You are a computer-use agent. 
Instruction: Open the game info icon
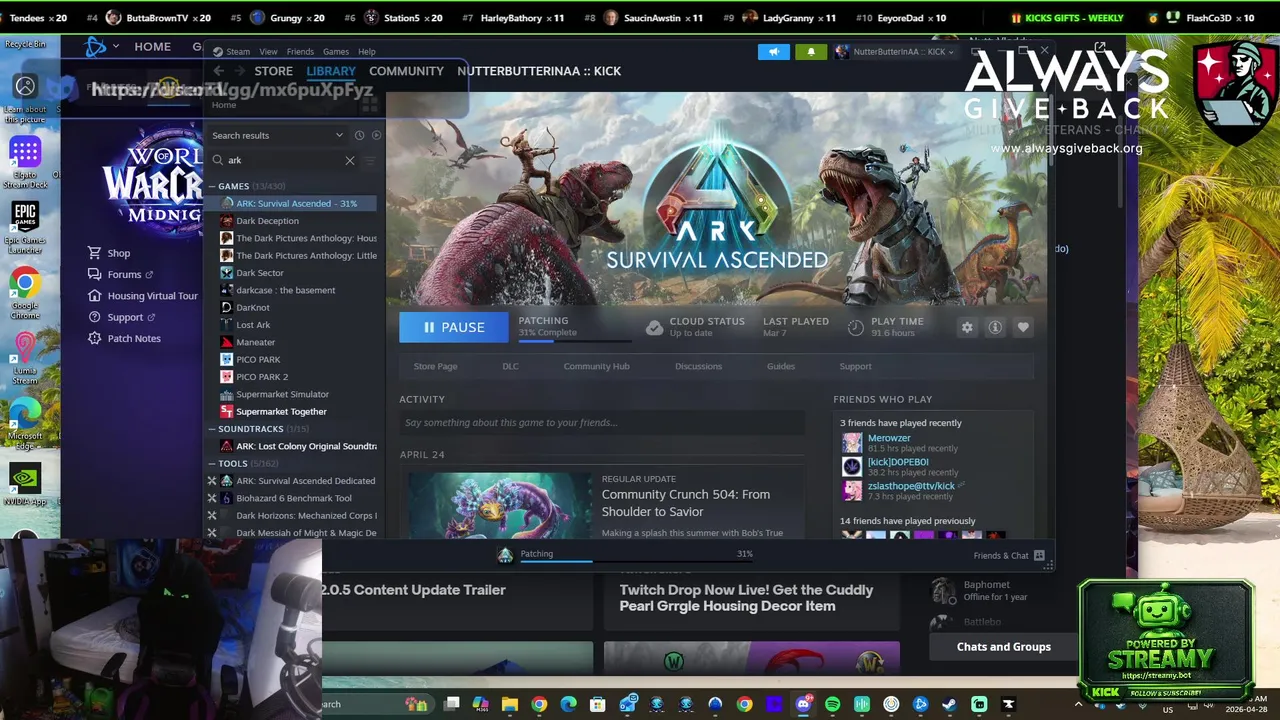[995, 327]
